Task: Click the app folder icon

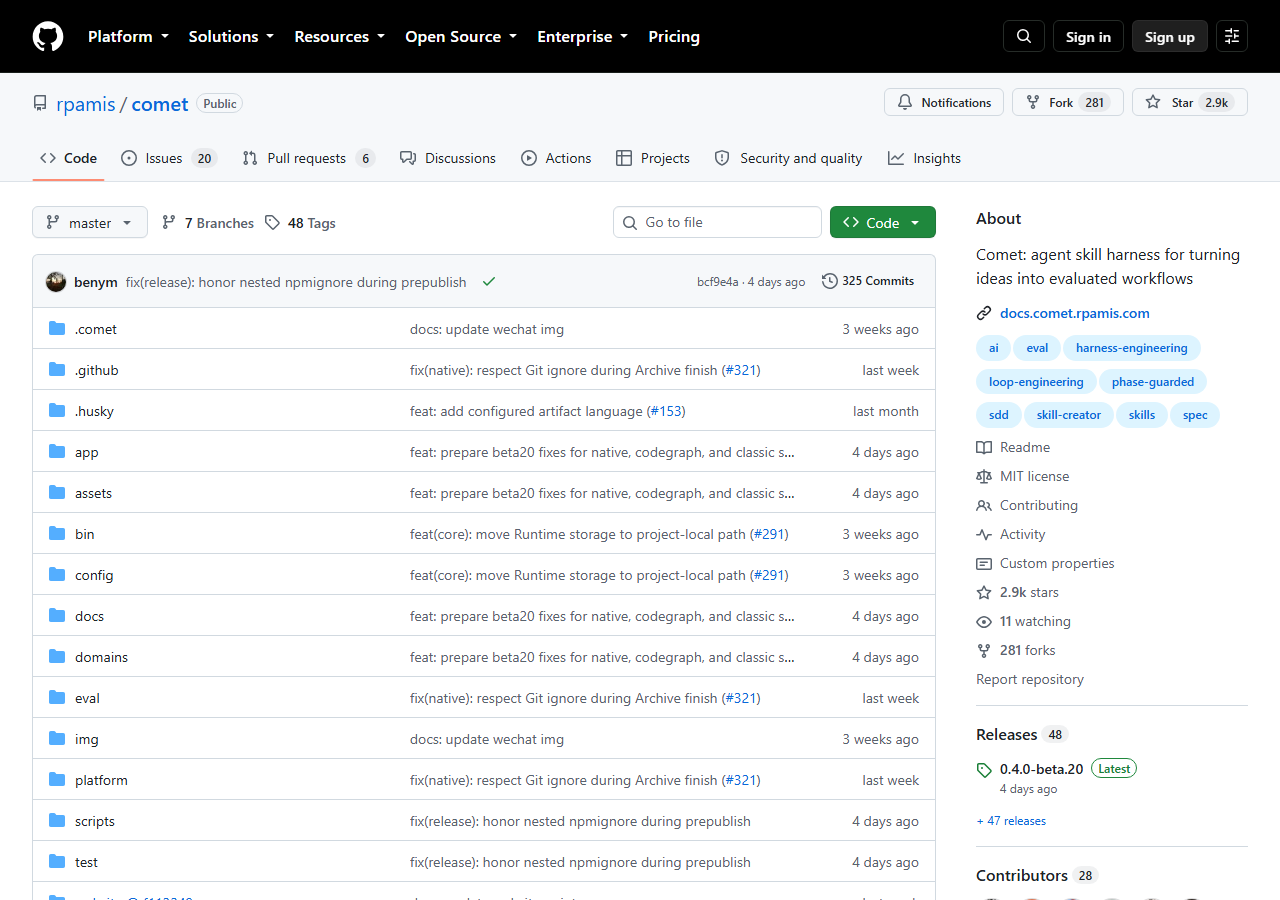Action: pos(57,452)
